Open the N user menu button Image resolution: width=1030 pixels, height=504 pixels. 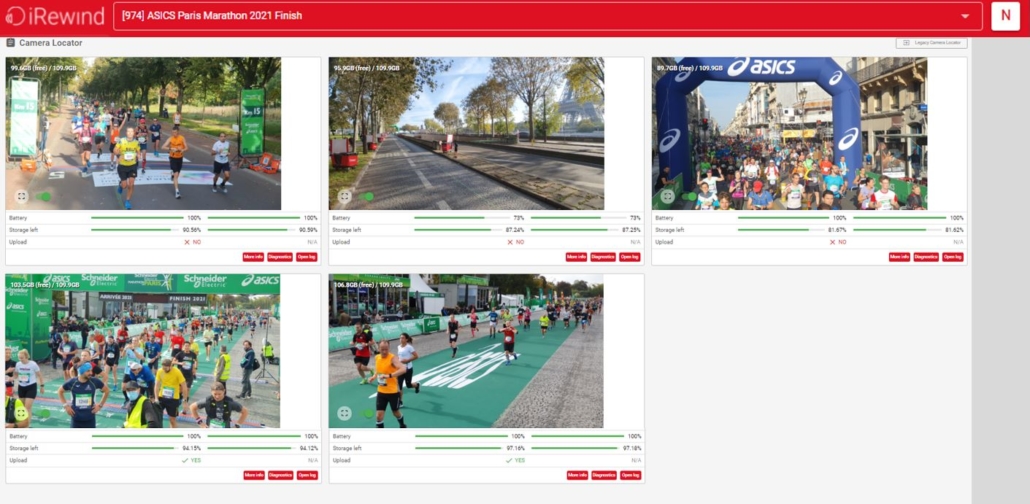(1005, 16)
